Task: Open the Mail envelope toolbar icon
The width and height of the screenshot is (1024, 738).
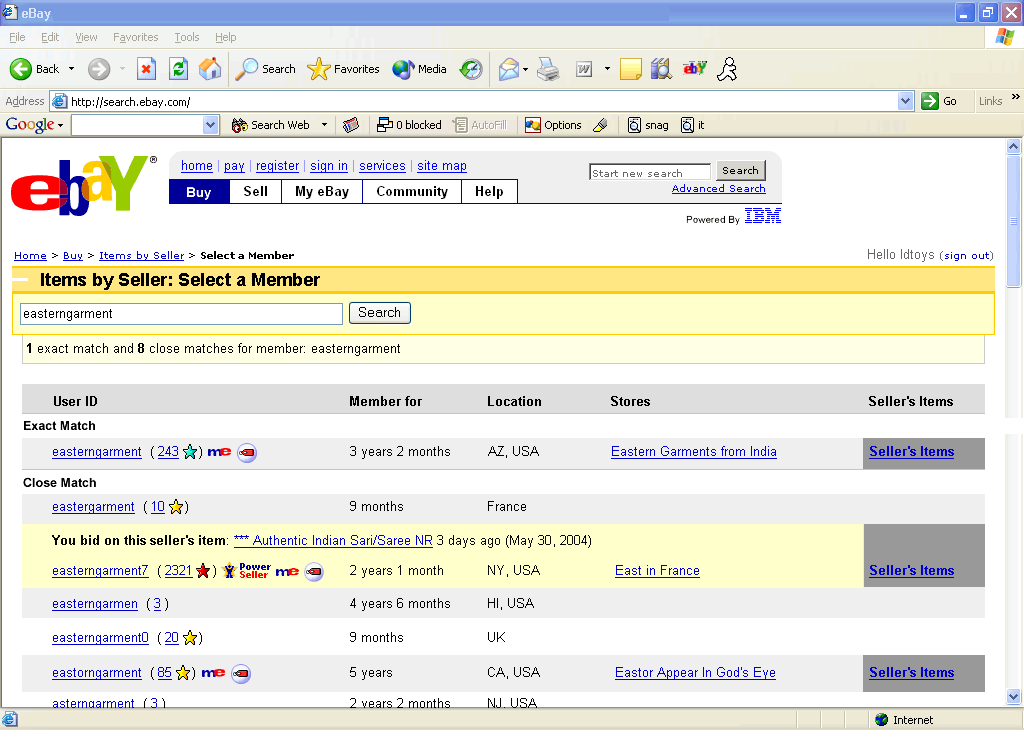Action: pyautogui.click(x=508, y=69)
